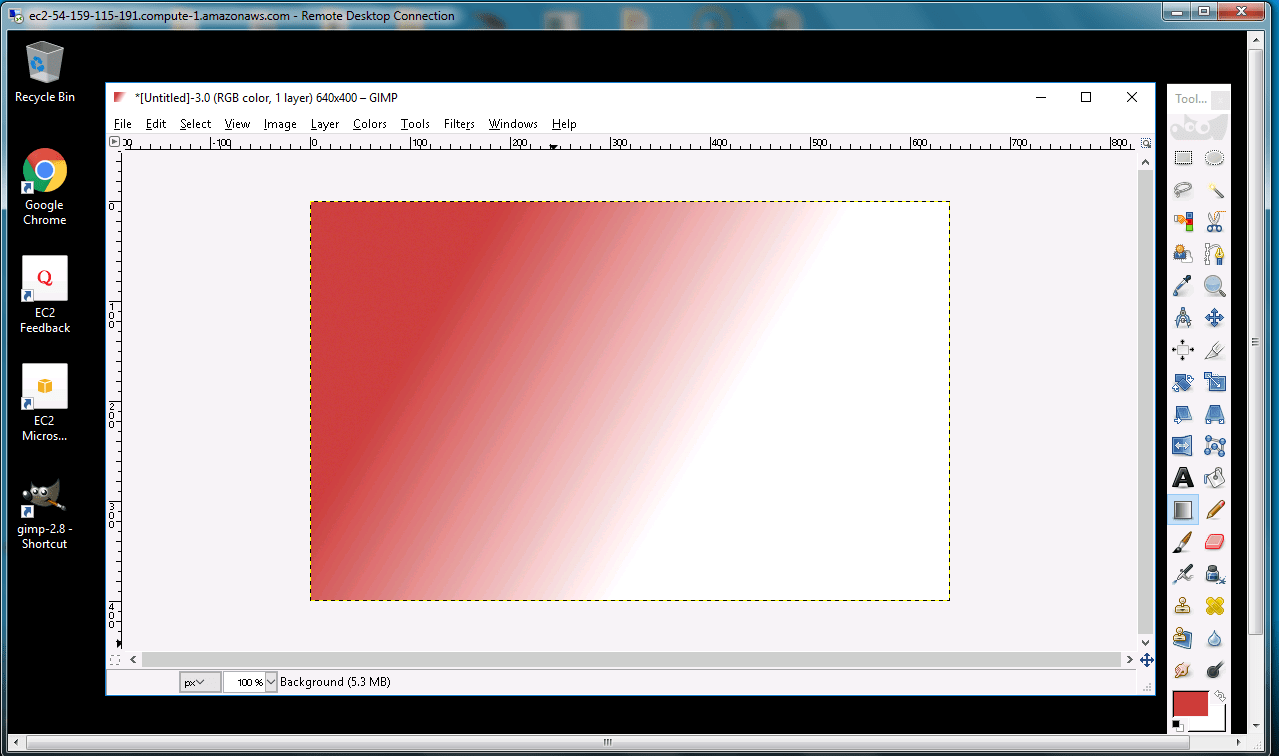Viewport: 1279px width, 756px height.
Task: Select the Rectangle Select tool
Action: click(x=1183, y=158)
